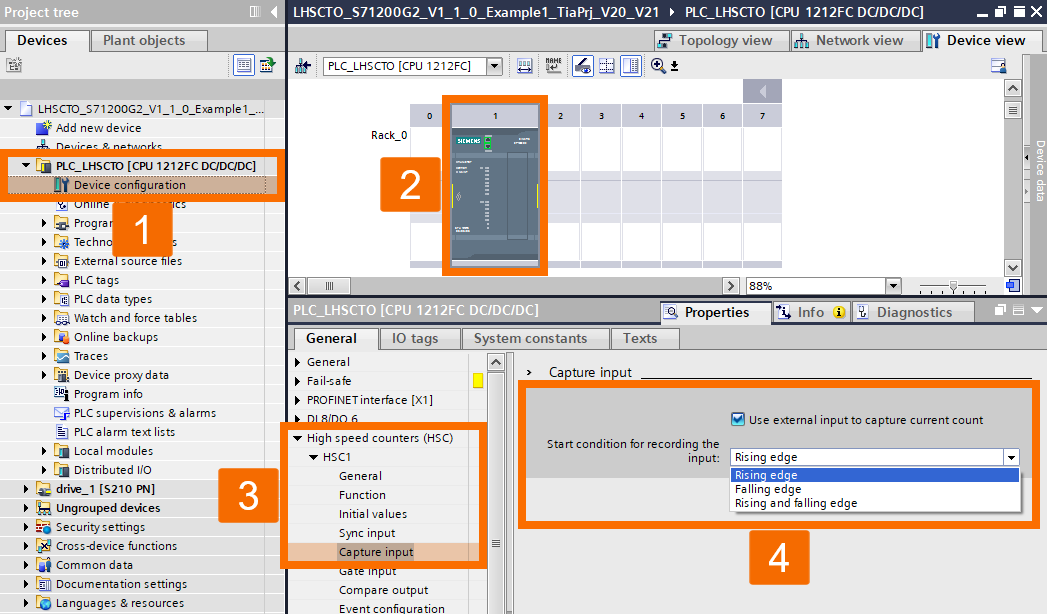Expand the drive_1 [S210 PN] node

click(25, 489)
